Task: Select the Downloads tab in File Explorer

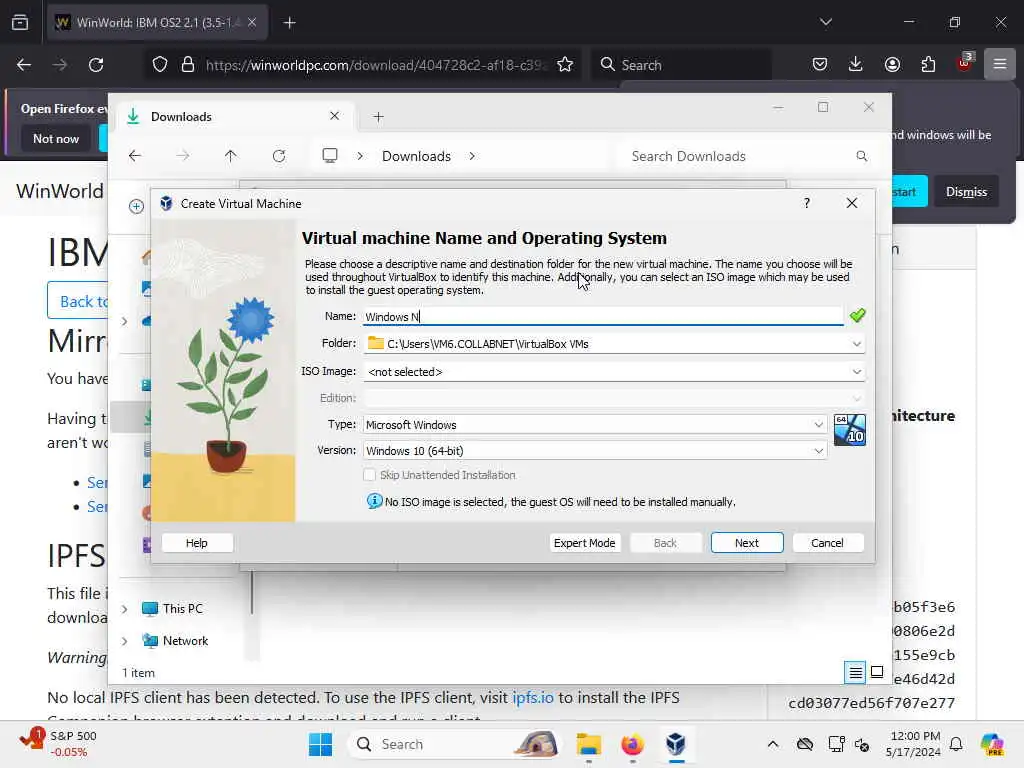Action: coord(234,117)
